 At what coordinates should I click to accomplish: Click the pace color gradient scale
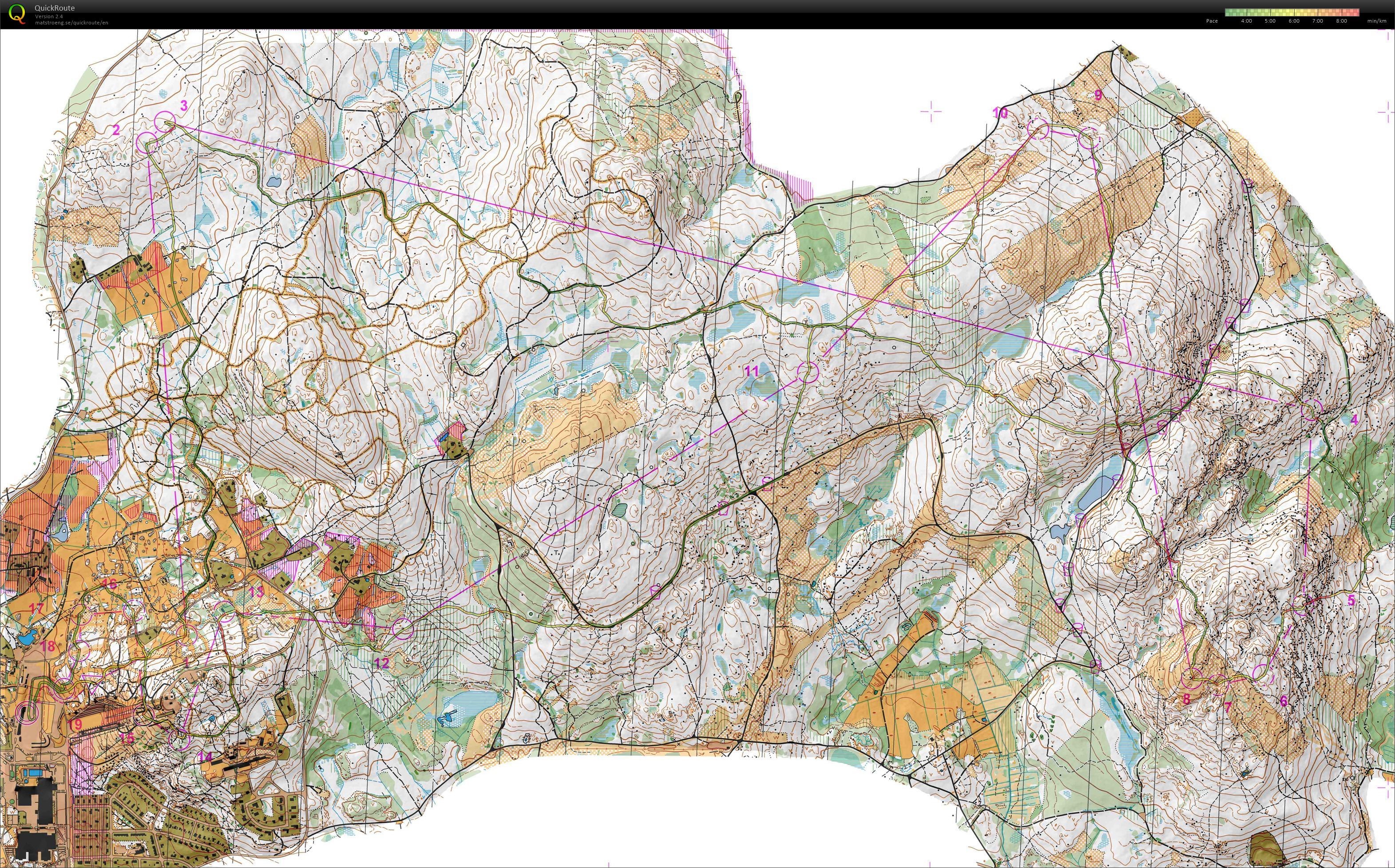[x=1292, y=12]
